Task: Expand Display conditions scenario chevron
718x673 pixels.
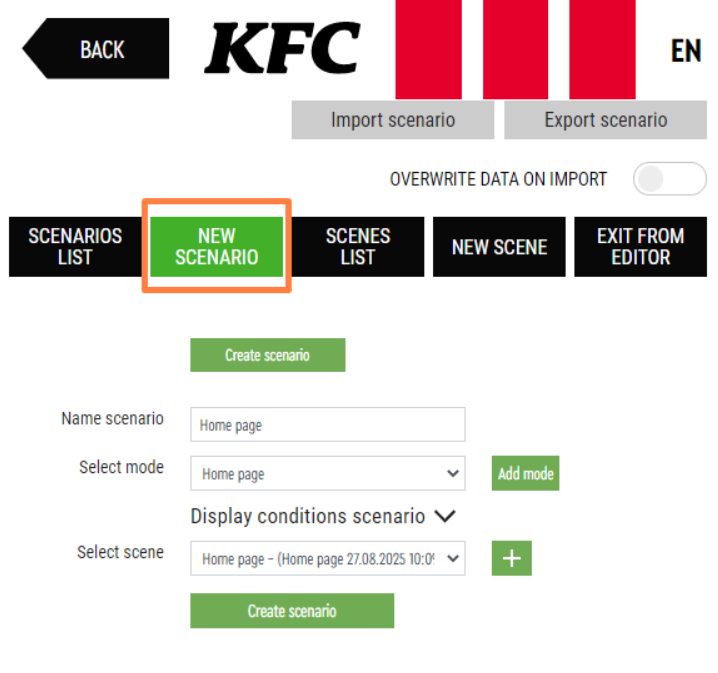Action: (445, 516)
